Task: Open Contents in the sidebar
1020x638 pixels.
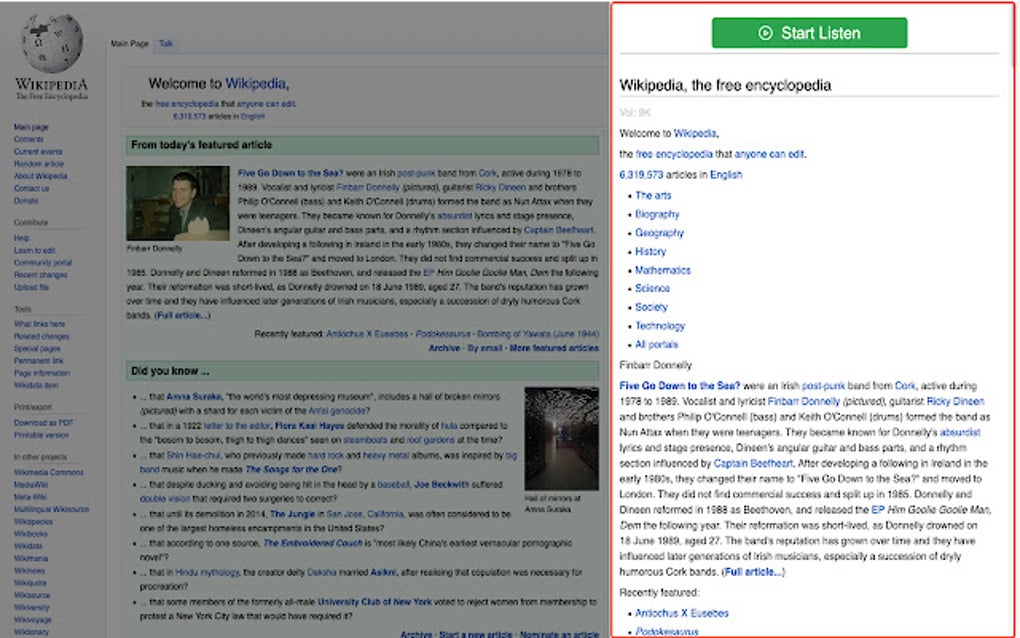Action: [x=29, y=139]
